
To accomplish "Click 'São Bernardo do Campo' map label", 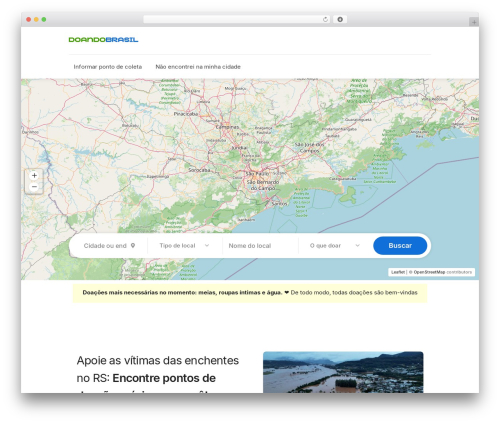I will pyautogui.click(x=263, y=185).
